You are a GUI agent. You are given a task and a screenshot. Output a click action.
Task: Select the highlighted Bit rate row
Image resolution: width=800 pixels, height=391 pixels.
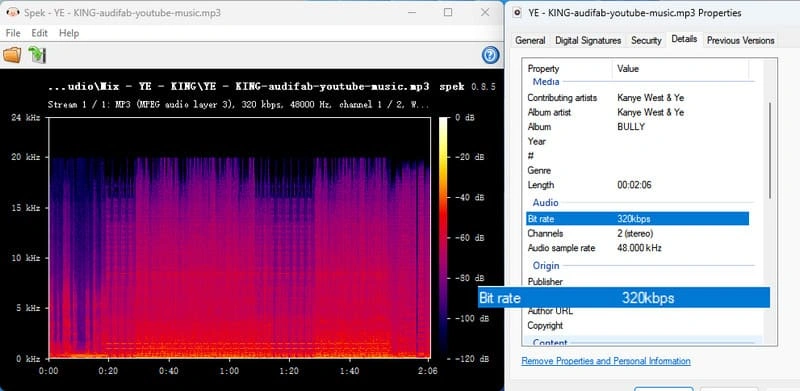tap(637, 219)
